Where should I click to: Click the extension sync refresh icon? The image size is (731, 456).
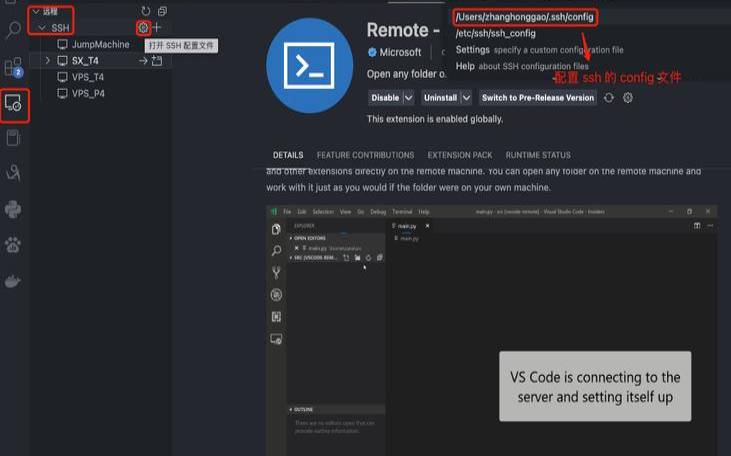click(609, 98)
